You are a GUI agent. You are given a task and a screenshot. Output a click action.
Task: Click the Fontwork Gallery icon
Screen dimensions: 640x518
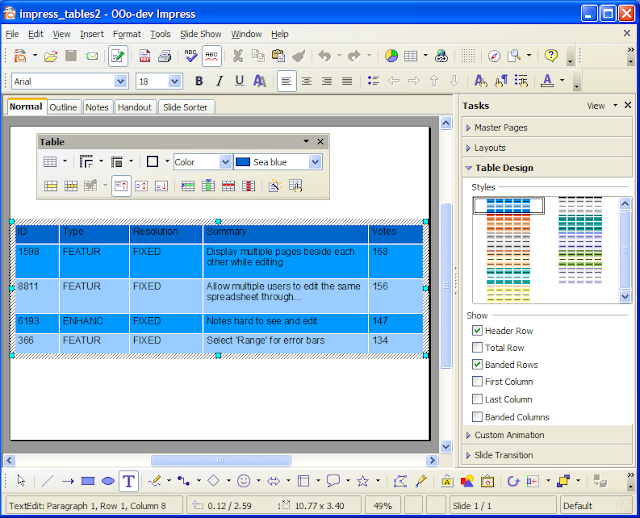point(447,481)
